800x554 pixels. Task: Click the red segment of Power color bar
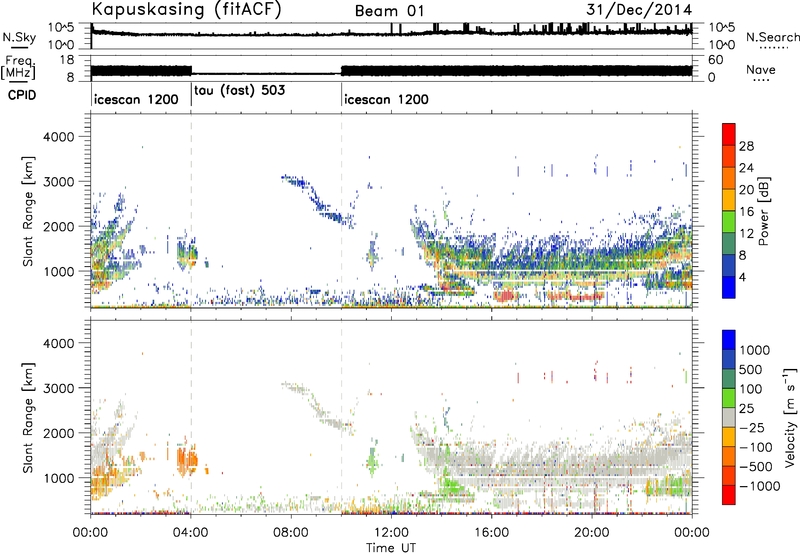[729, 134]
